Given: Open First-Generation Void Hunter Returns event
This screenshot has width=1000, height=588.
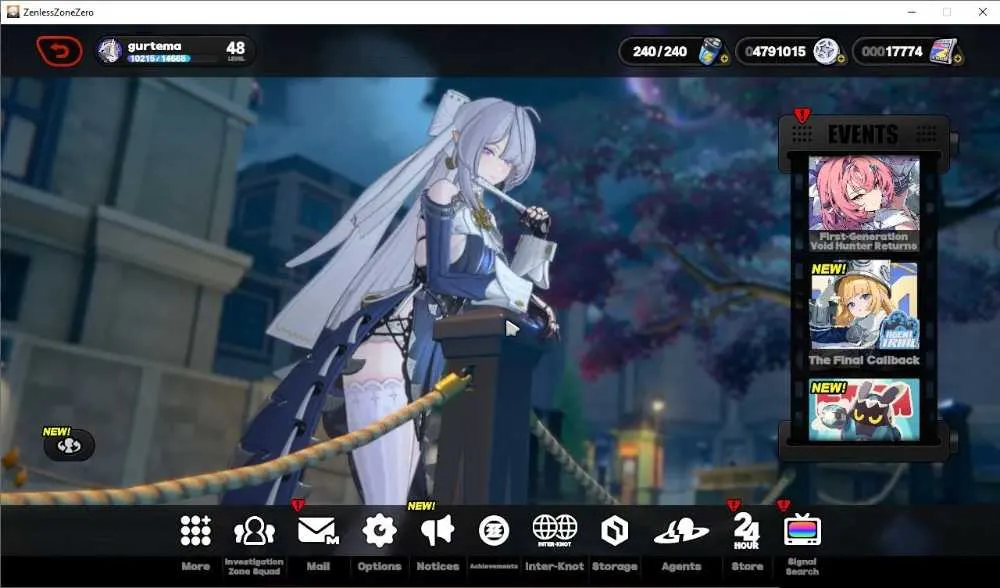Looking at the screenshot, I should tap(864, 203).
